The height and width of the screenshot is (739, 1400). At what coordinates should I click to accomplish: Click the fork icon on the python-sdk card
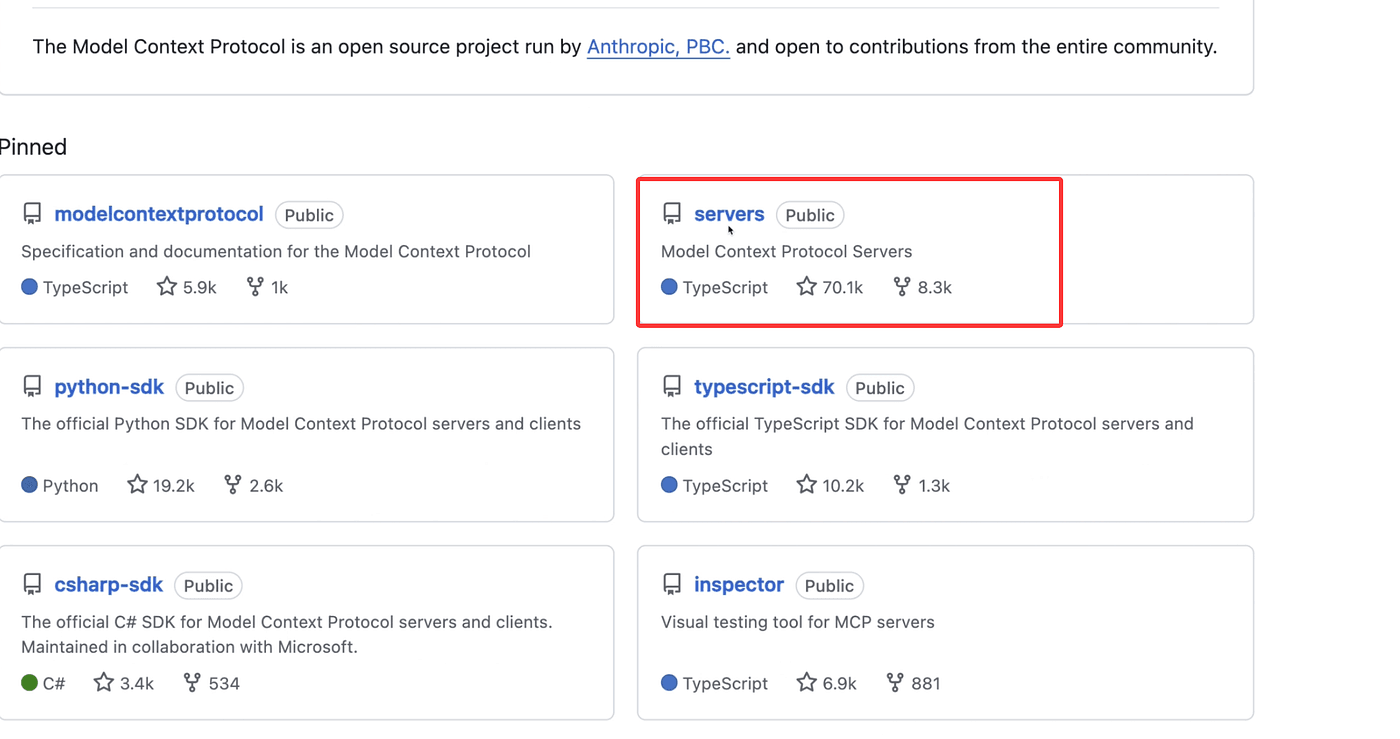pyautogui.click(x=233, y=485)
